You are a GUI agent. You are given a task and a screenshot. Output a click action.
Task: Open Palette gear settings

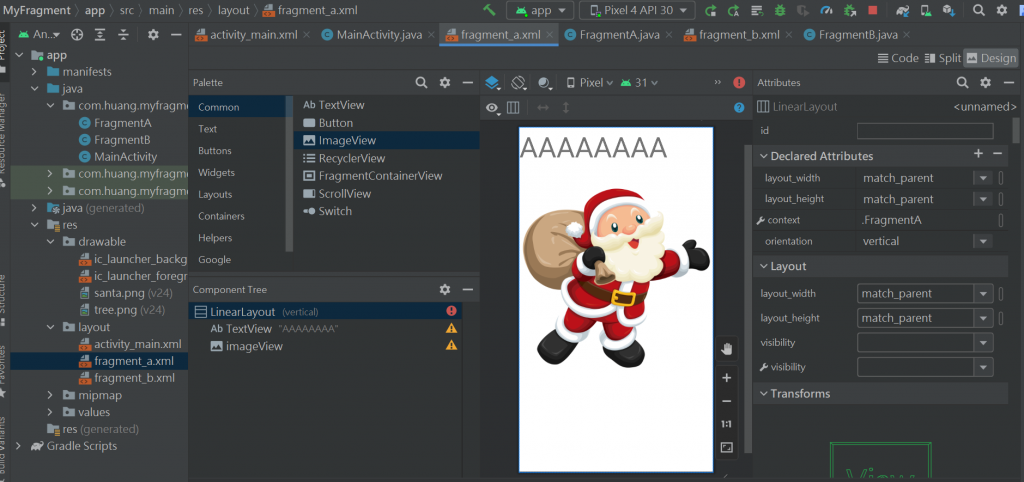[445, 82]
